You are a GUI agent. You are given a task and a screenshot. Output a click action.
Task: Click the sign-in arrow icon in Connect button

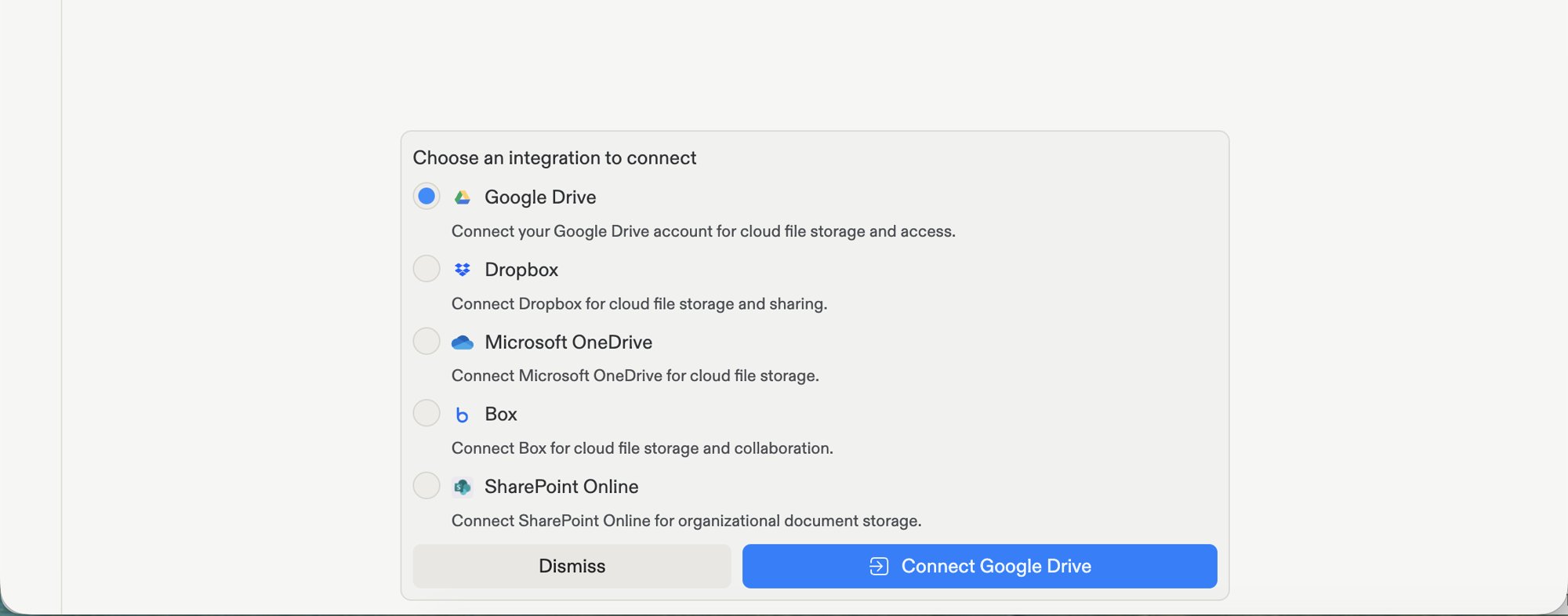click(879, 566)
